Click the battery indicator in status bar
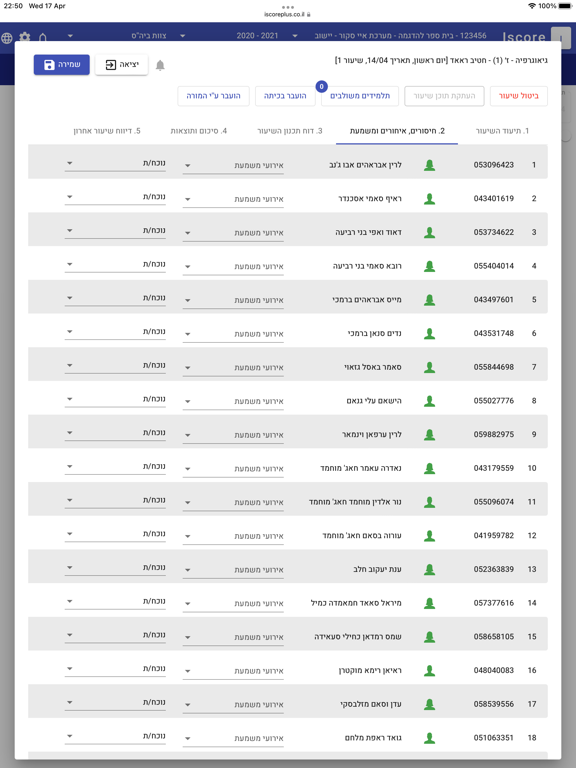 pos(565,6)
